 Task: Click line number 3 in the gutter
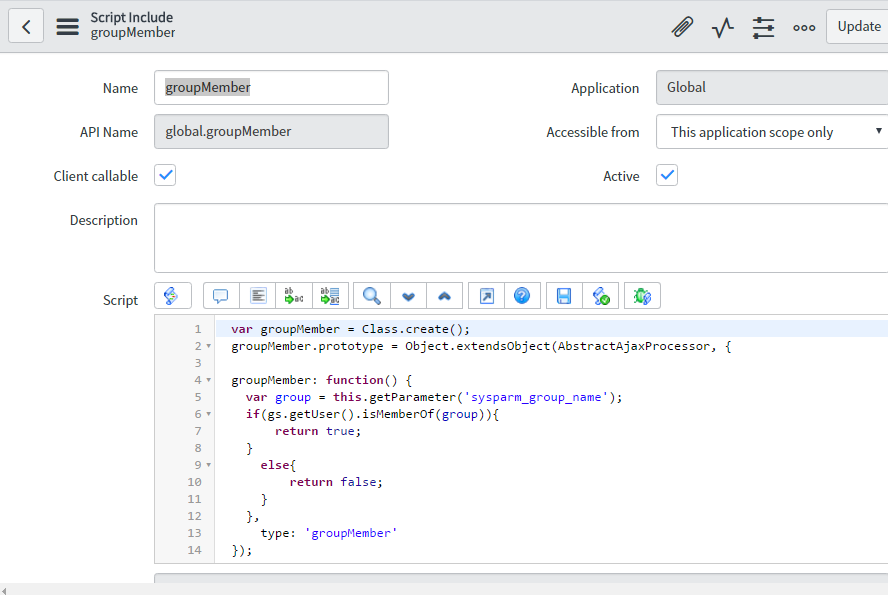click(x=198, y=363)
